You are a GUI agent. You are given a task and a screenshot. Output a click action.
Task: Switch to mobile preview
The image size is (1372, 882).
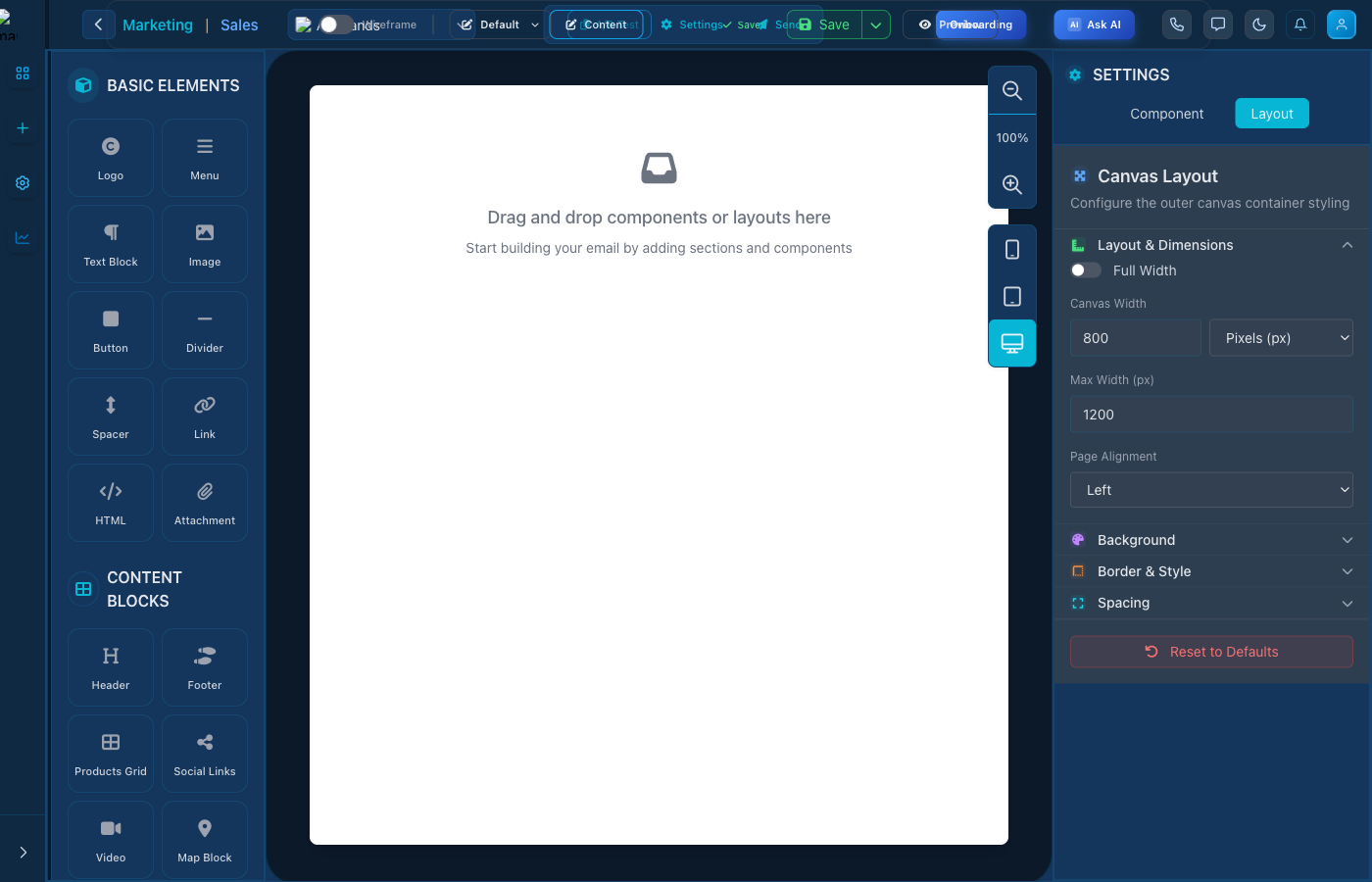[x=1012, y=250]
